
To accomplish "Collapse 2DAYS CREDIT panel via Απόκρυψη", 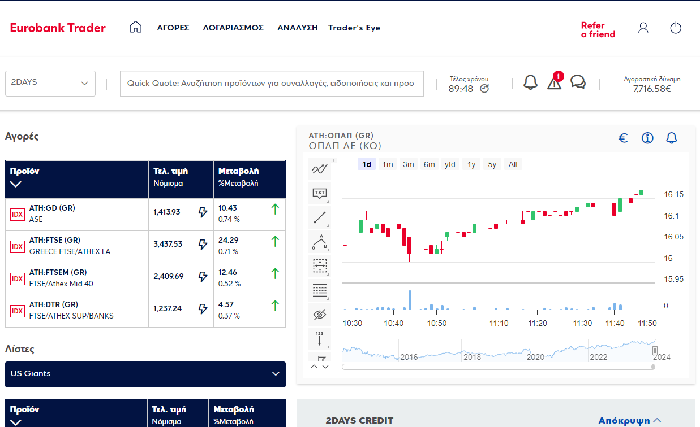I will click(x=629, y=420).
